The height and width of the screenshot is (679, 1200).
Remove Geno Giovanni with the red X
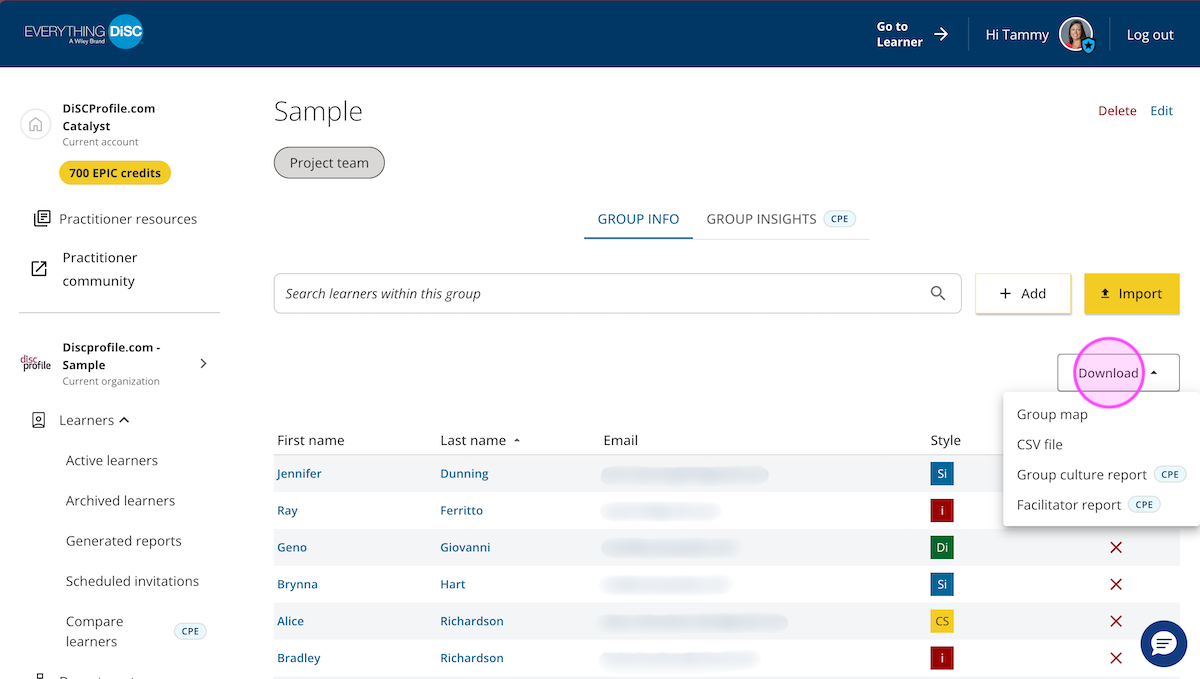click(1116, 548)
